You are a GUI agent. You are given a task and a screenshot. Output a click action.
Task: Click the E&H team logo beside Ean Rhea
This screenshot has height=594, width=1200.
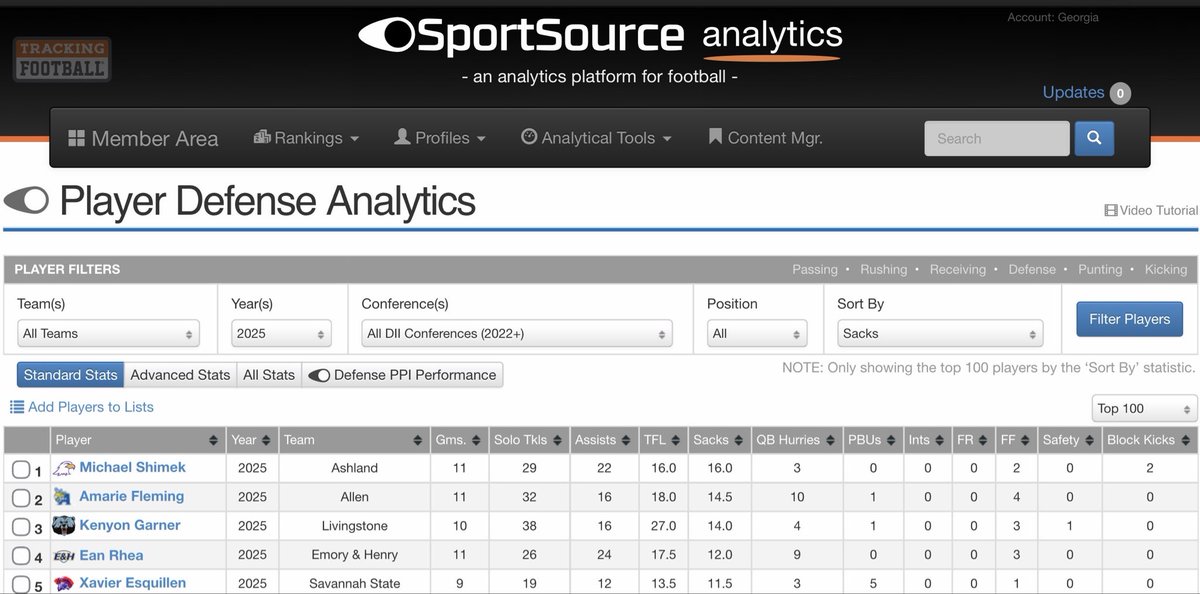[63, 555]
